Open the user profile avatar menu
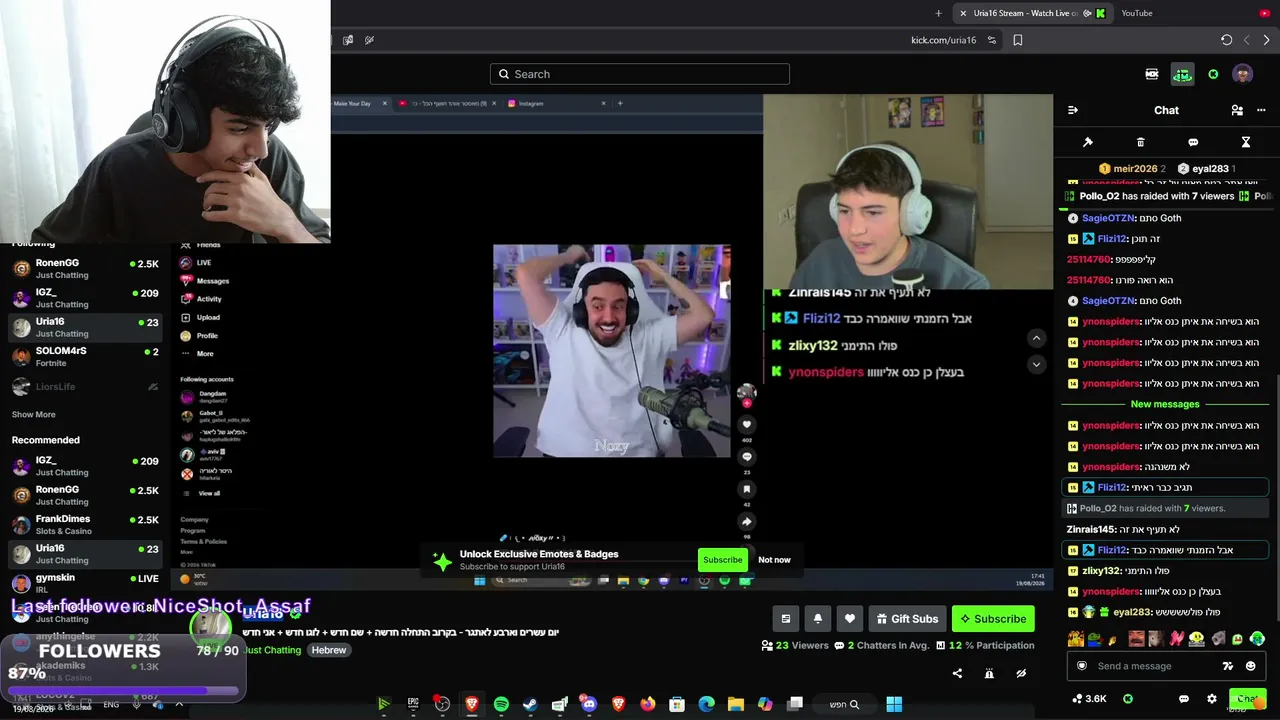Image resolution: width=1280 pixels, height=720 pixels. [1243, 74]
